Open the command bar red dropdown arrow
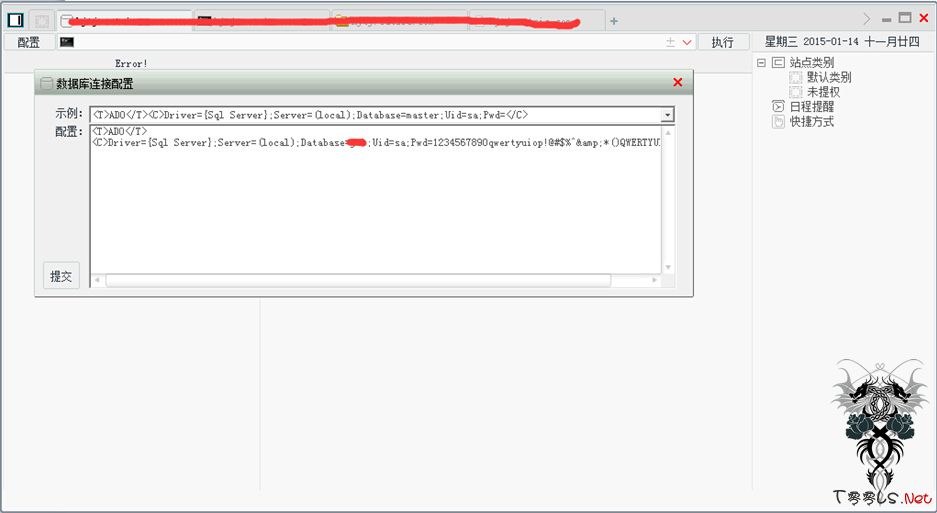This screenshot has height=513, width=937. [x=687, y=42]
